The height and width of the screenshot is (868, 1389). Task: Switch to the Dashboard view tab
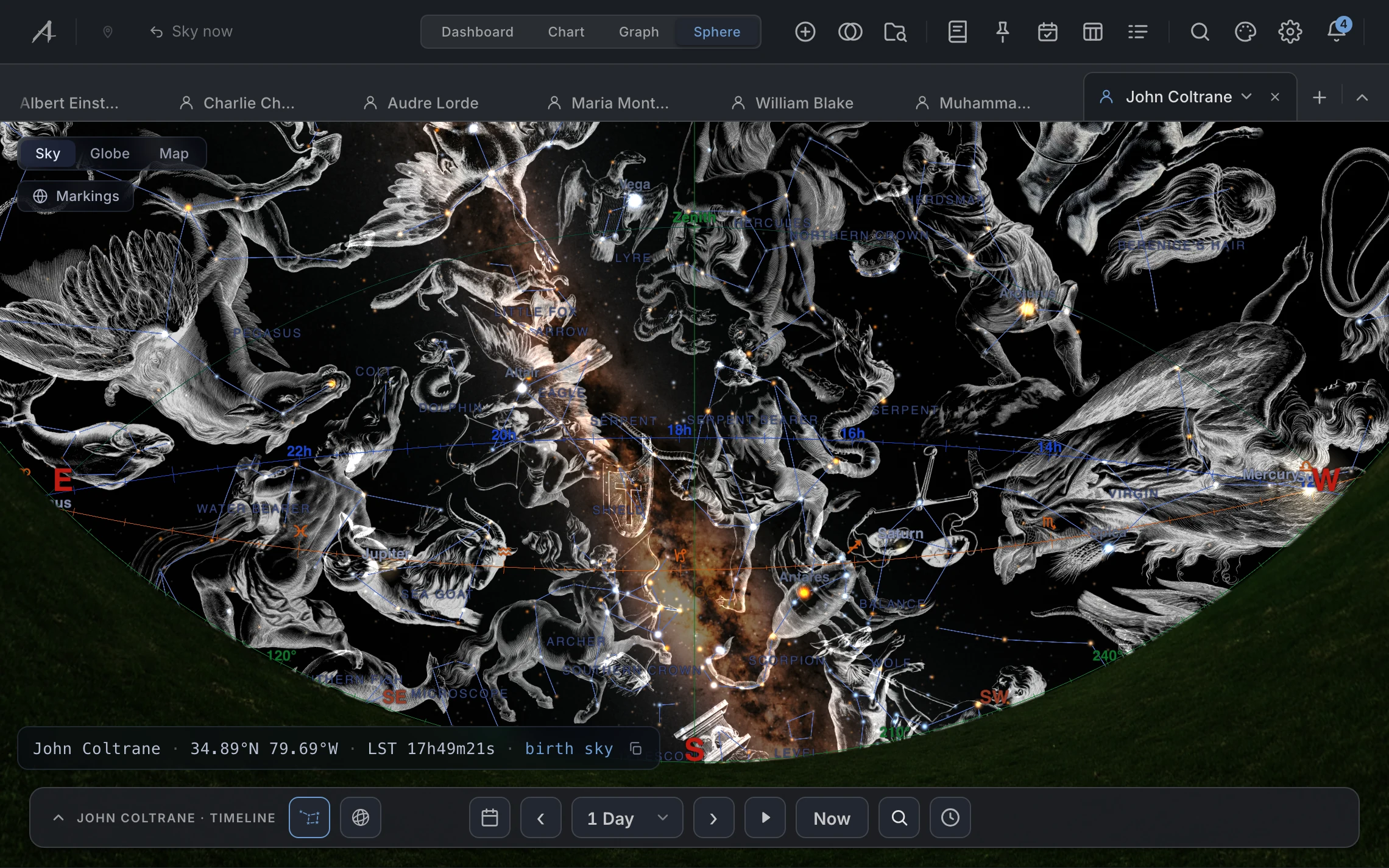click(x=477, y=32)
